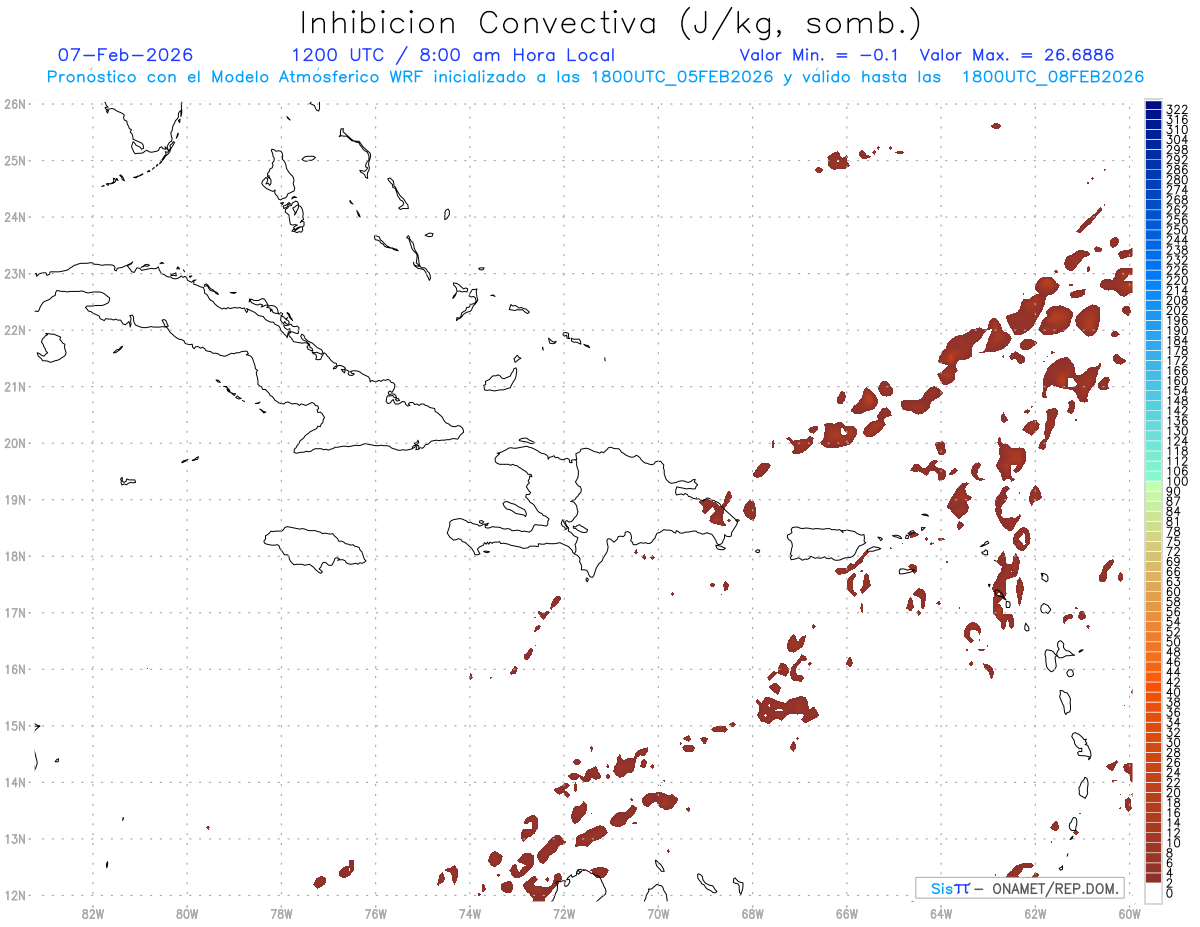The image size is (1200, 927).
Task: Click the '23N' latitude label
Action: [x=14, y=273]
